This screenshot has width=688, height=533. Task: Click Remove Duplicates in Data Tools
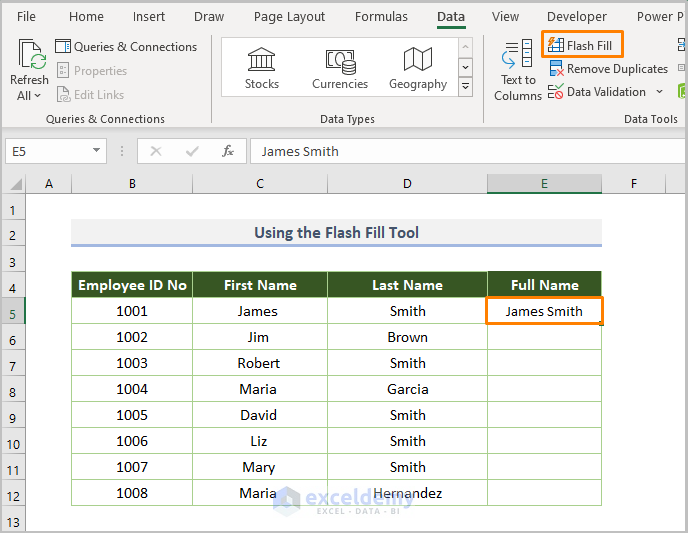(x=608, y=69)
